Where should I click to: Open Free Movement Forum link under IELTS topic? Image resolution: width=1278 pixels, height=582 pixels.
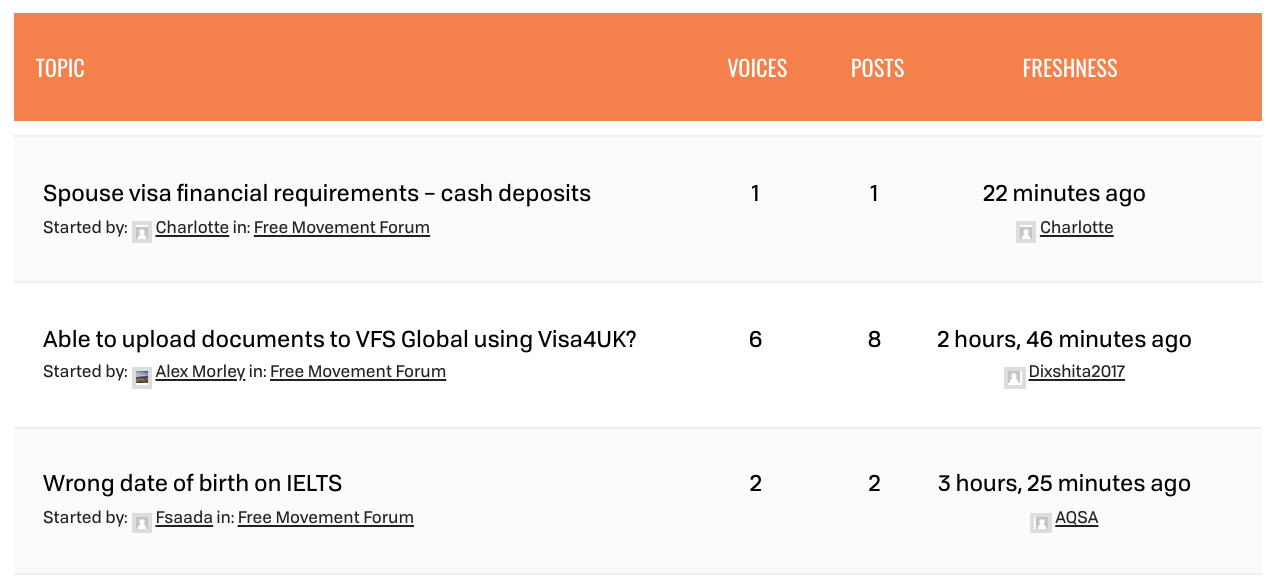(326, 517)
